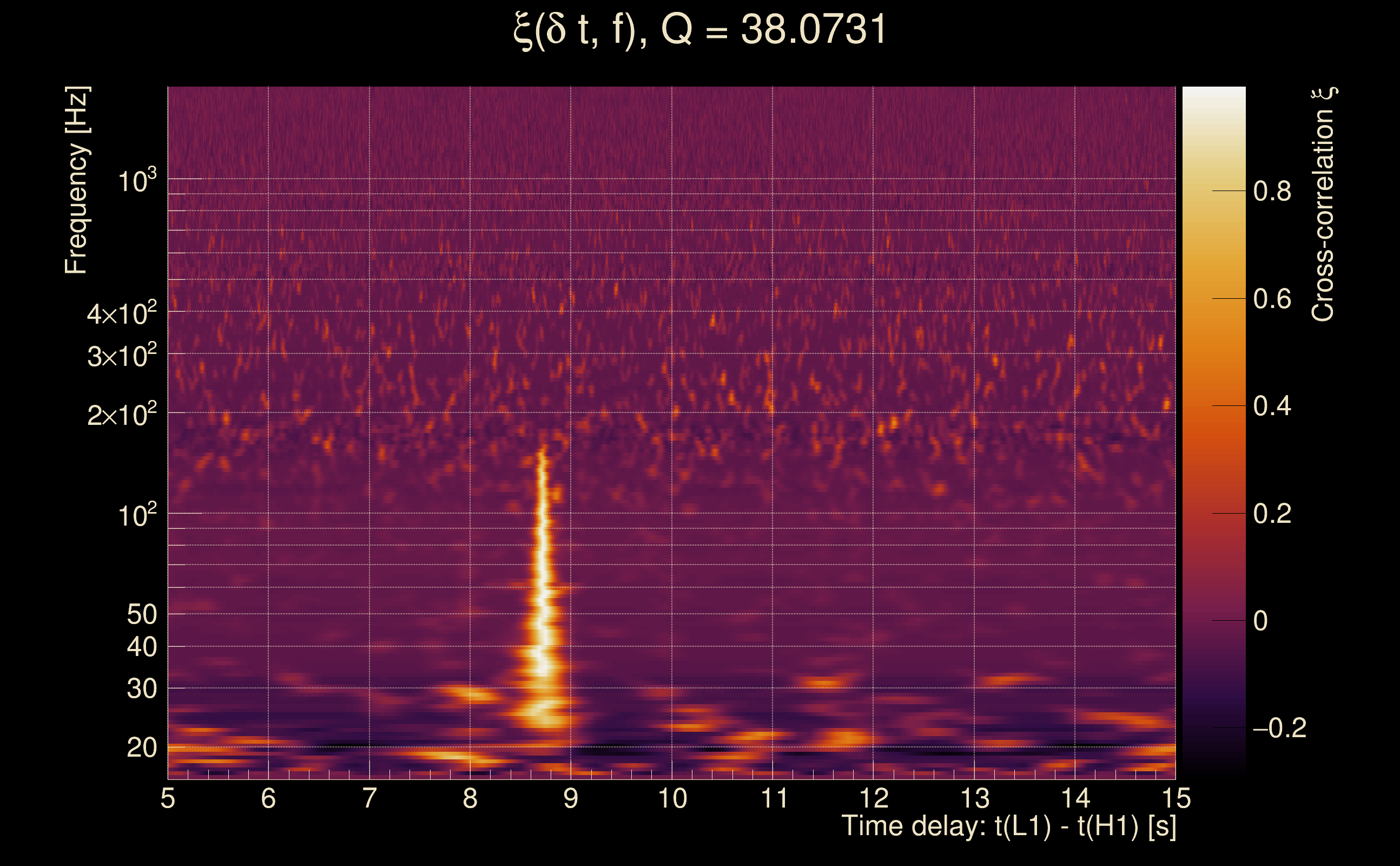1400x866 pixels.
Task: Click the 0.8 tick label on the colorbar
Action: (x=1272, y=191)
